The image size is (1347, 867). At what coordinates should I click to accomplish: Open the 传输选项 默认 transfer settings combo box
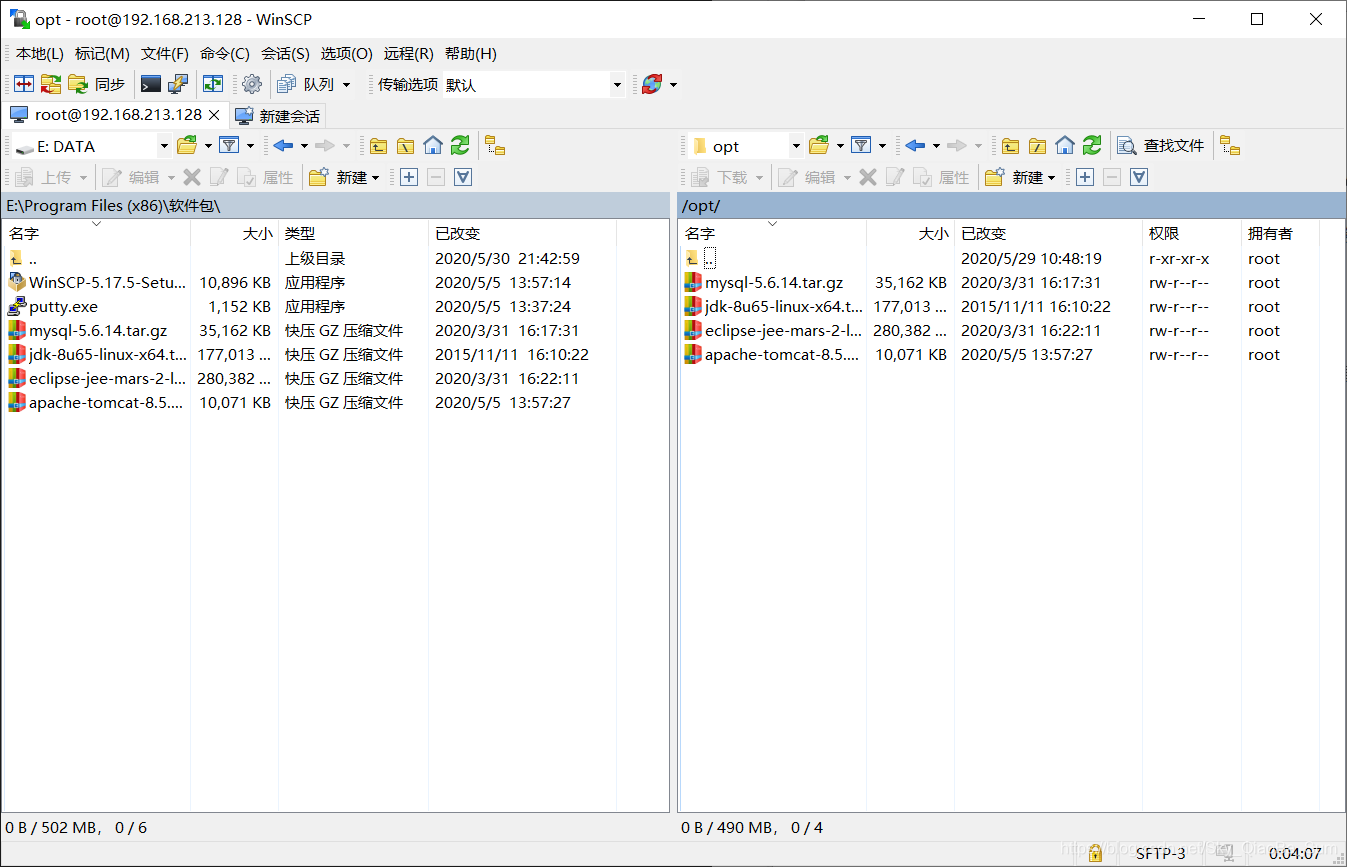[x=533, y=85]
